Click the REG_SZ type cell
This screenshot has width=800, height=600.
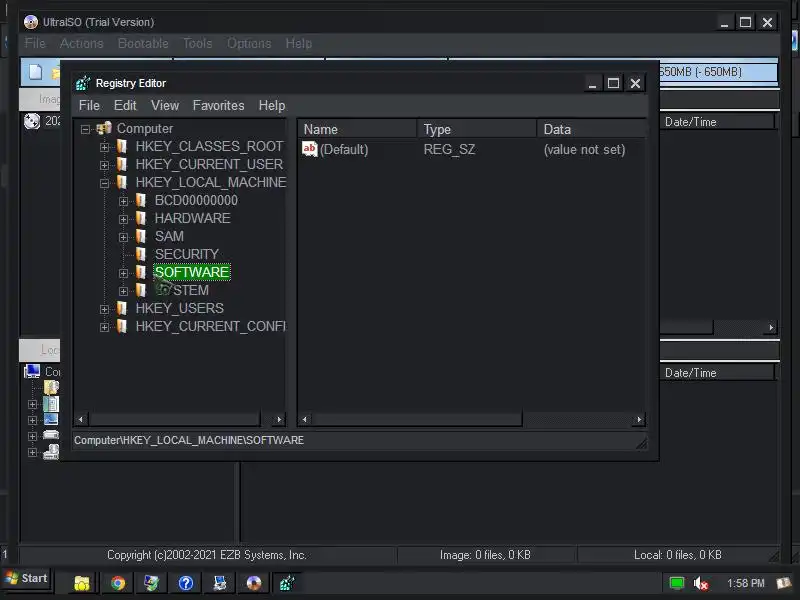tap(449, 149)
